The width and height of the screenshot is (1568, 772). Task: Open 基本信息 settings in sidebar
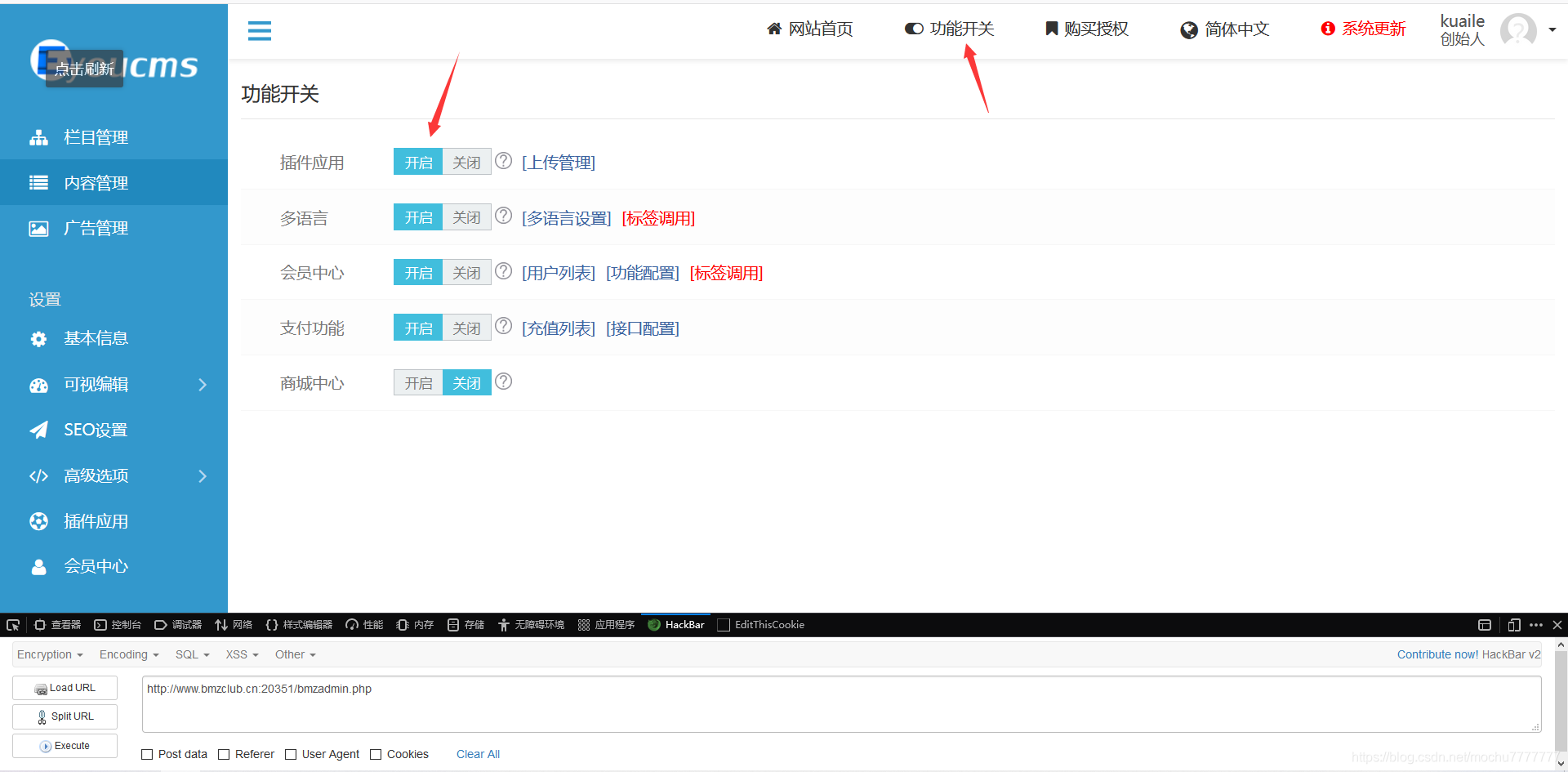point(114,339)
